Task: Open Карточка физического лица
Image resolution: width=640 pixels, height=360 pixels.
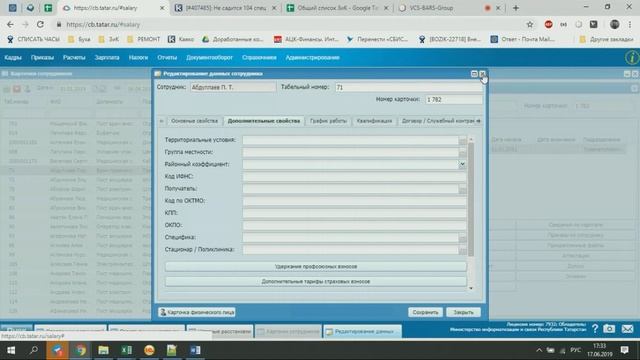Action: coord(197,312)
